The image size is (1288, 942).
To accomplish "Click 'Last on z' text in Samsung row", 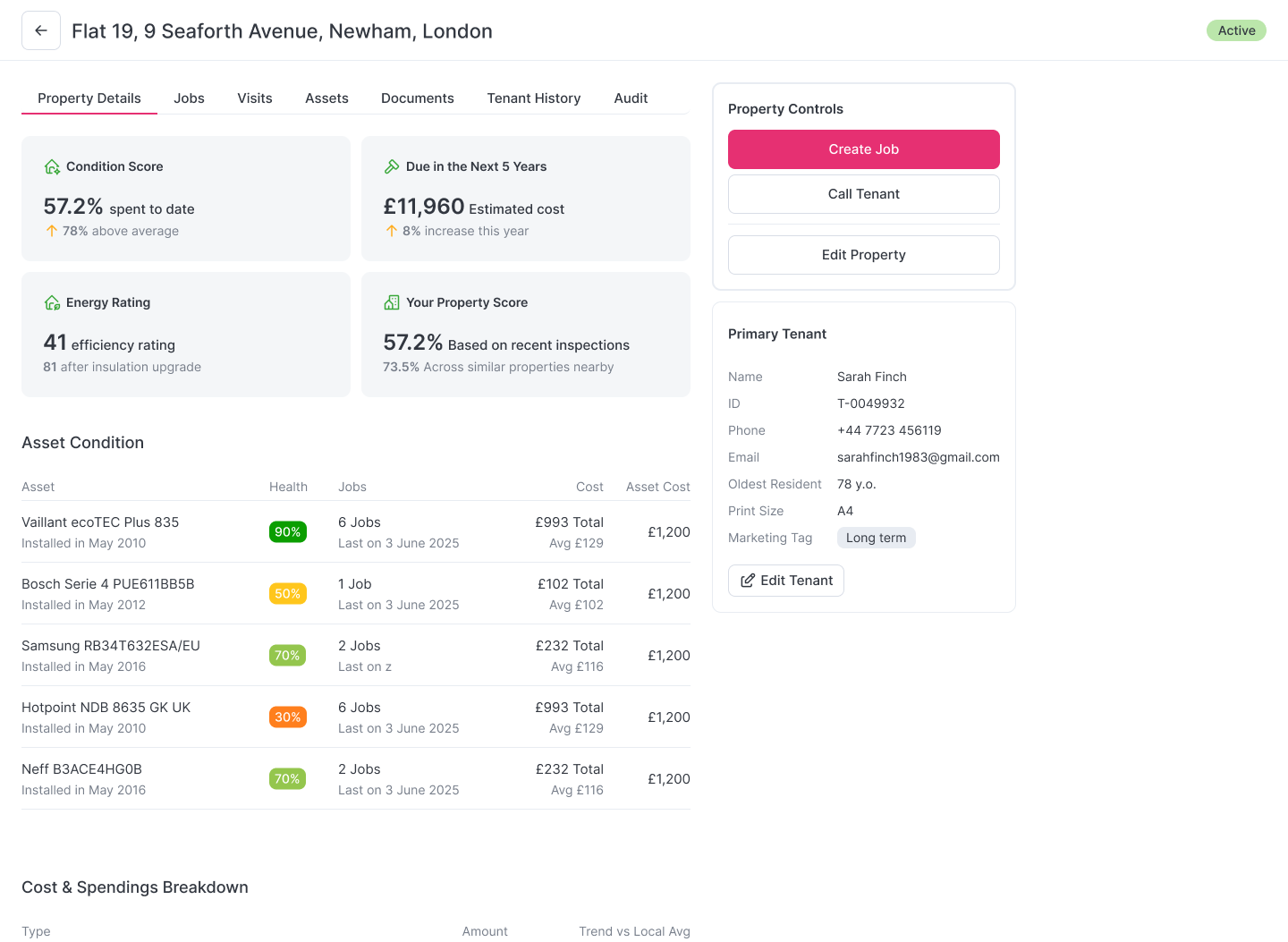I will pyautogui.click(x=365, y=666).
